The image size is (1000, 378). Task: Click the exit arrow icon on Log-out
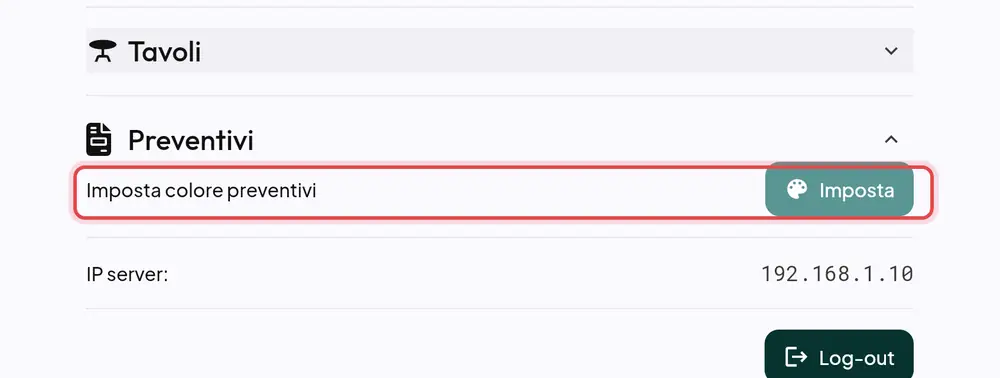click(x=796, y=358)
